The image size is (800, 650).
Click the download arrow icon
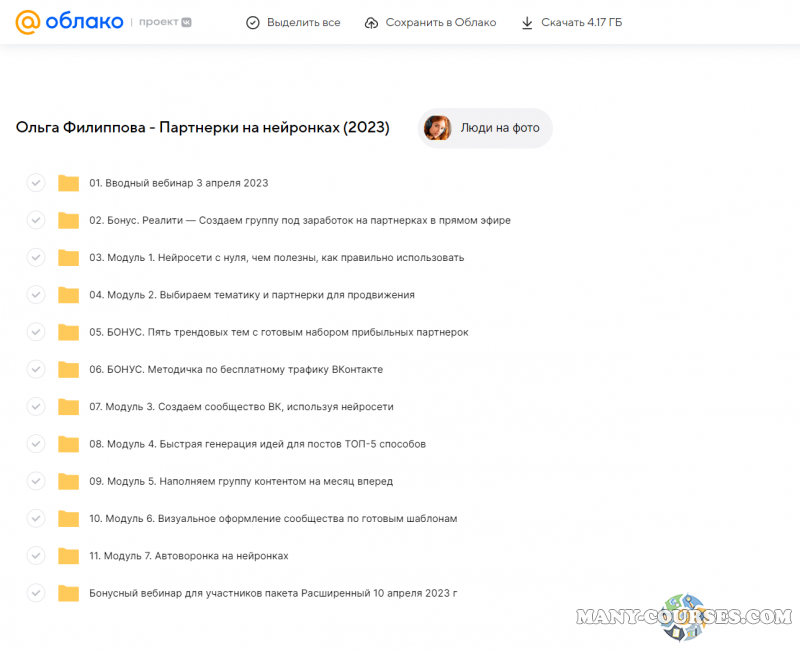coord(527,22)
